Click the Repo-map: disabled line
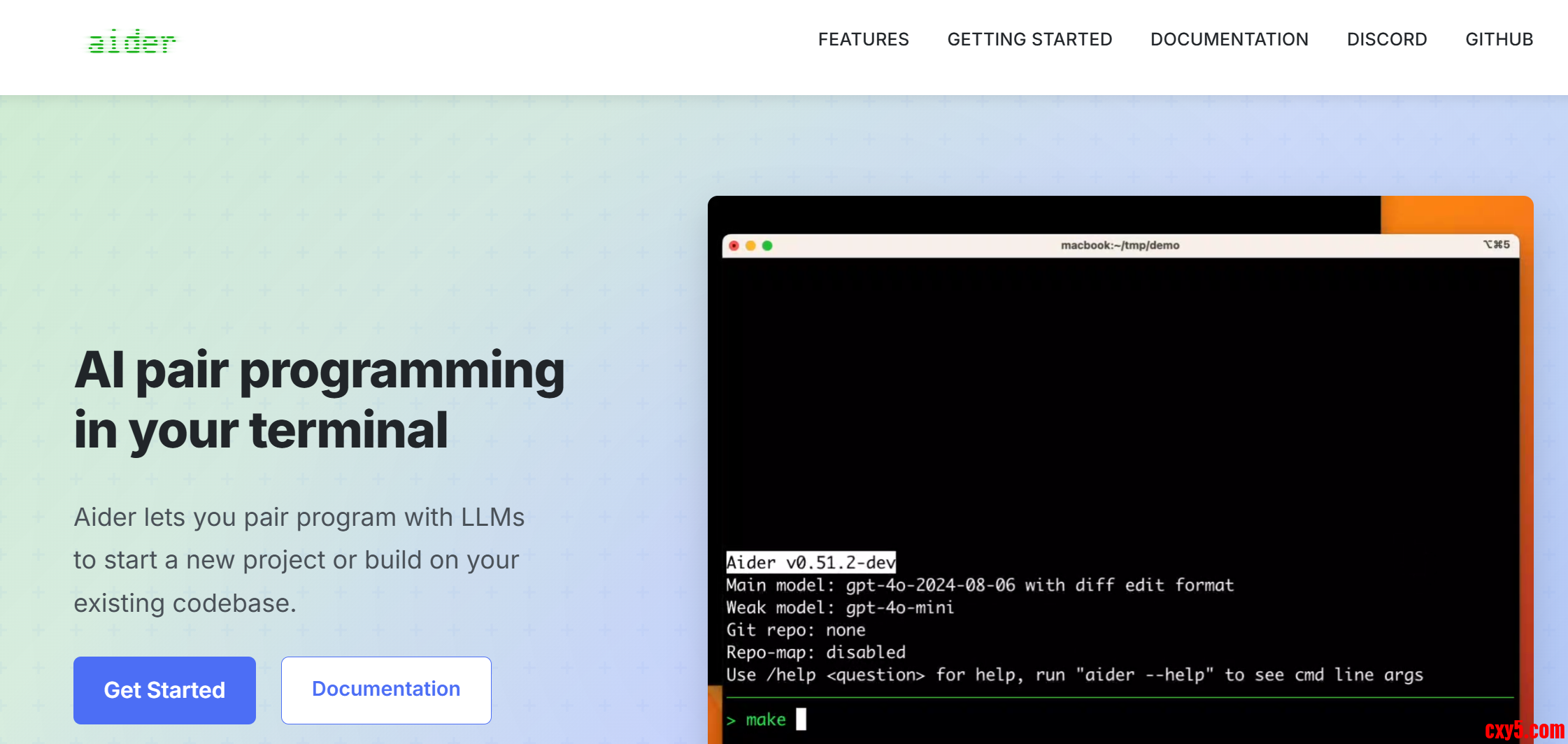 pyautogui.click(x=815, y=652)
